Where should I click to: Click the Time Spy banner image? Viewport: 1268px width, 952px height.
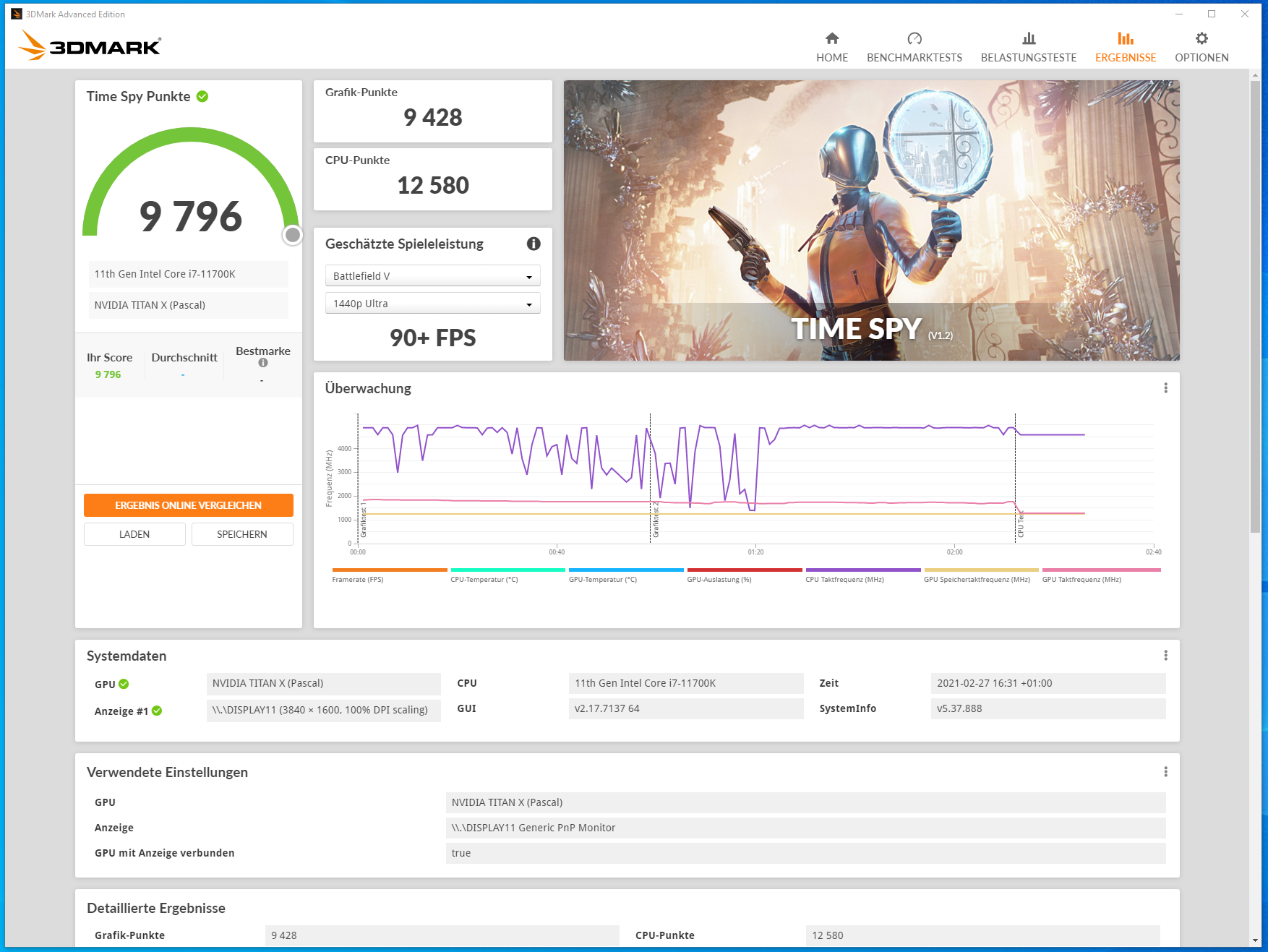[x=871, y=220]
